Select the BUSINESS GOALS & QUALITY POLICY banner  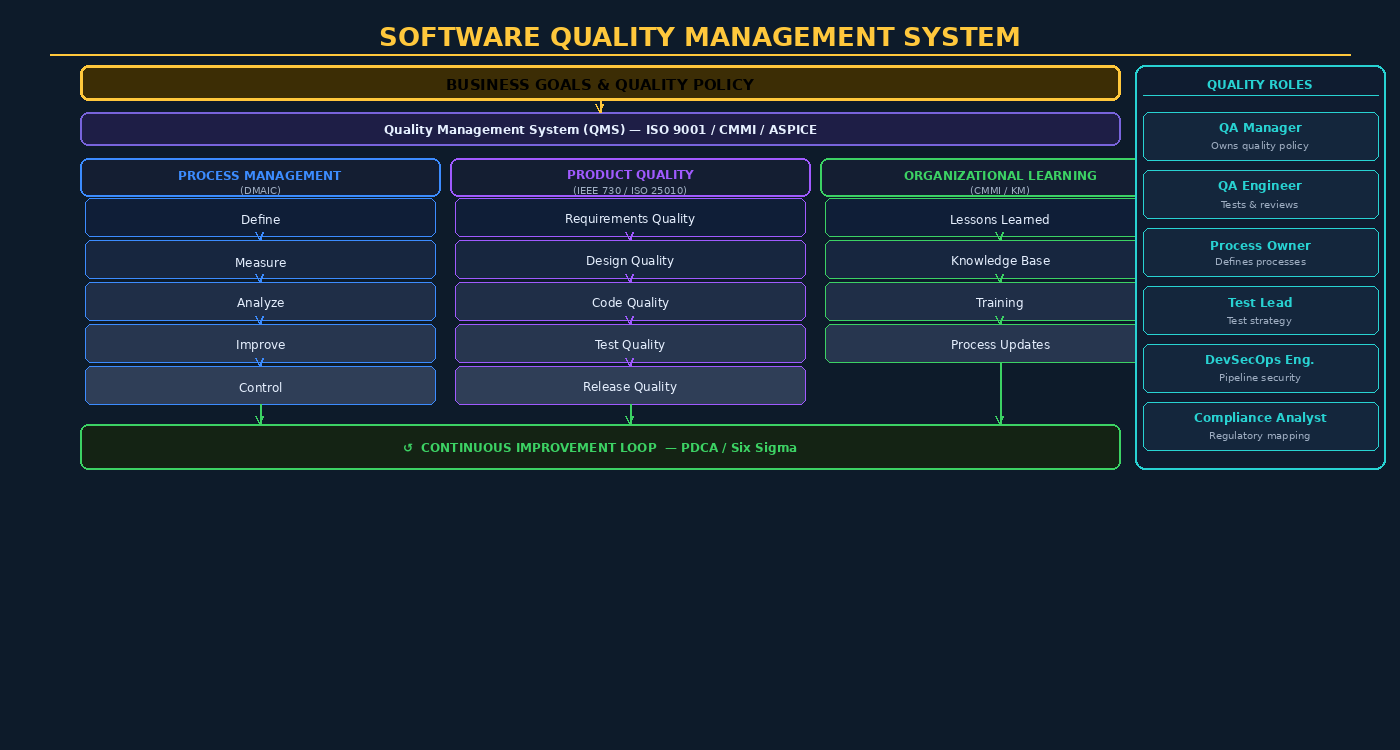pyautogui.click(x=600, y=84)
